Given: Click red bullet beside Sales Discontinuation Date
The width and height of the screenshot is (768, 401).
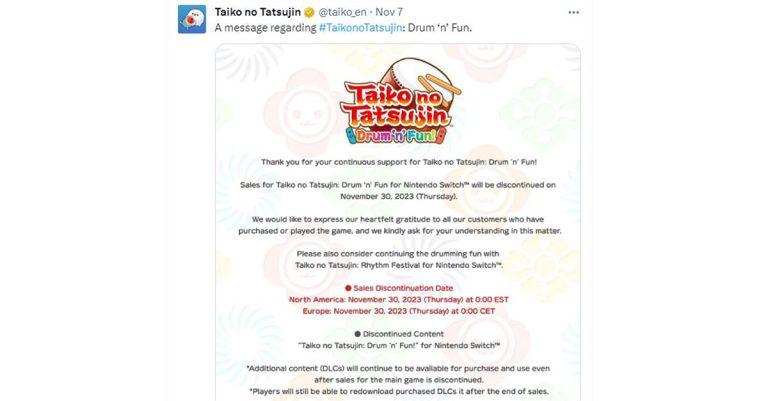Looking at the screenshot, I should (348, 288).
